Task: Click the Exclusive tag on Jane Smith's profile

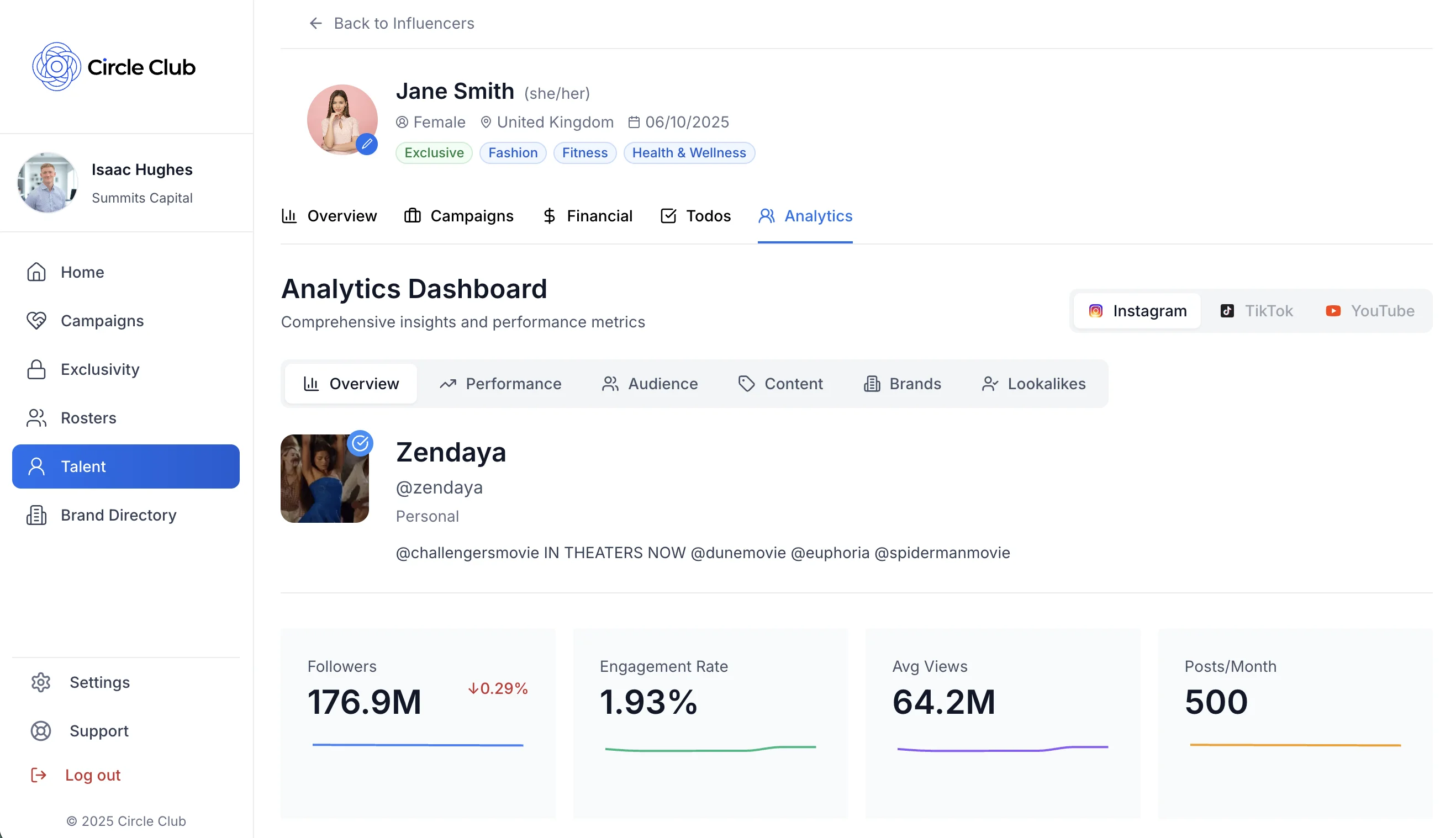Action: [434, 152]
